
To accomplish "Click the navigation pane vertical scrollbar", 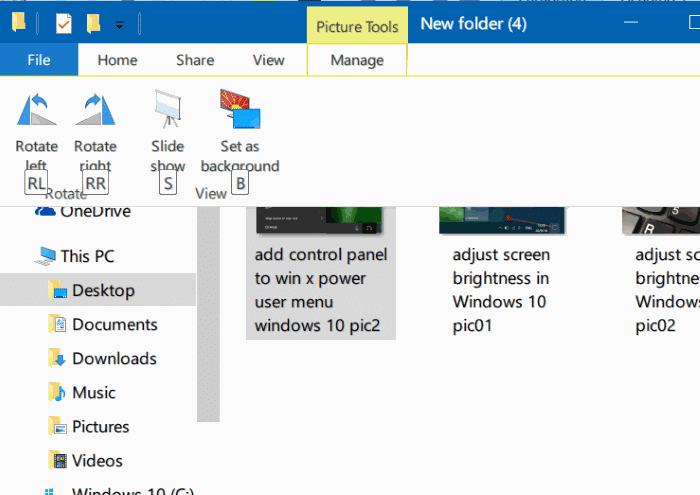I will pyautogui.click(x=208, y=314).
